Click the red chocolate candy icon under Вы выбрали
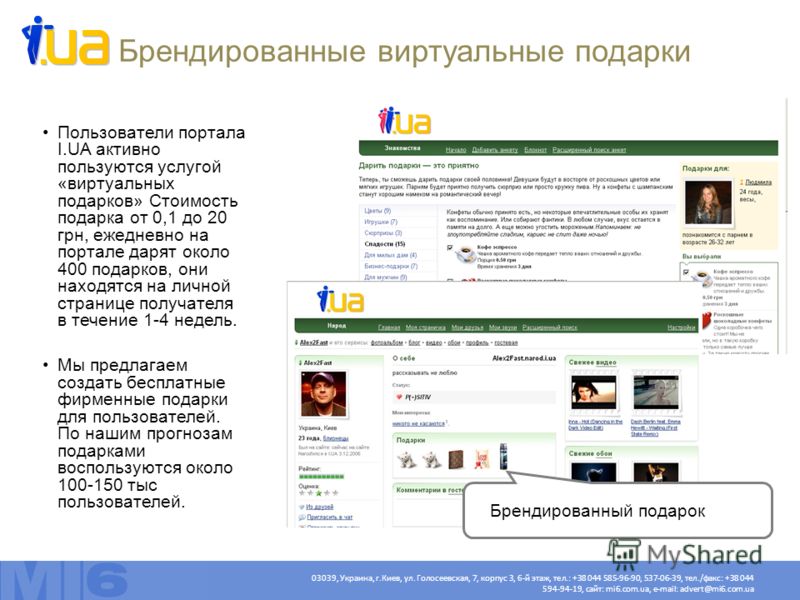Screen dimensions: 800x600 707,320
